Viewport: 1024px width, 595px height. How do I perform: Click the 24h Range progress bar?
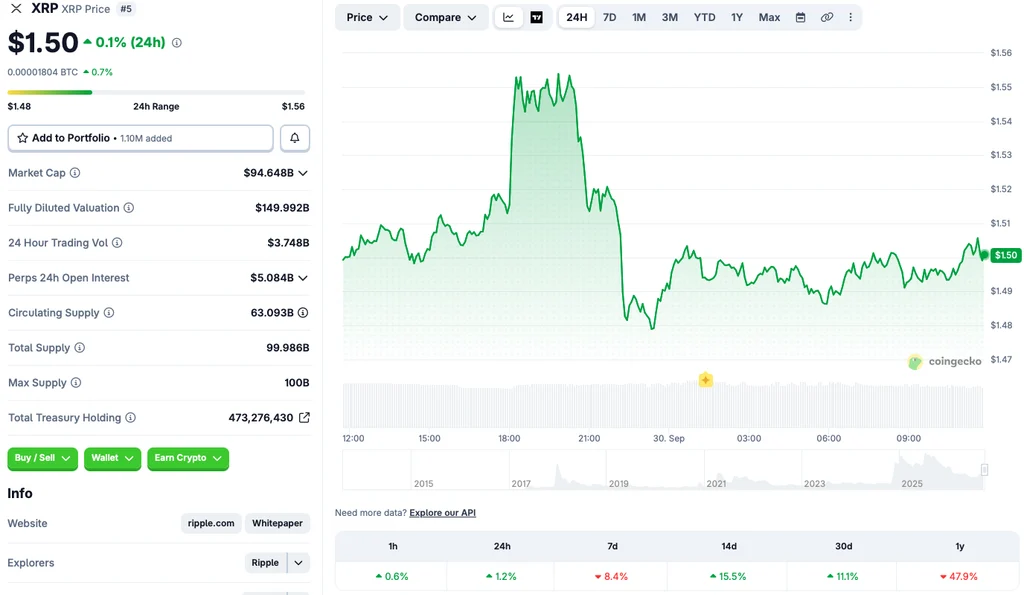point(156,92)
